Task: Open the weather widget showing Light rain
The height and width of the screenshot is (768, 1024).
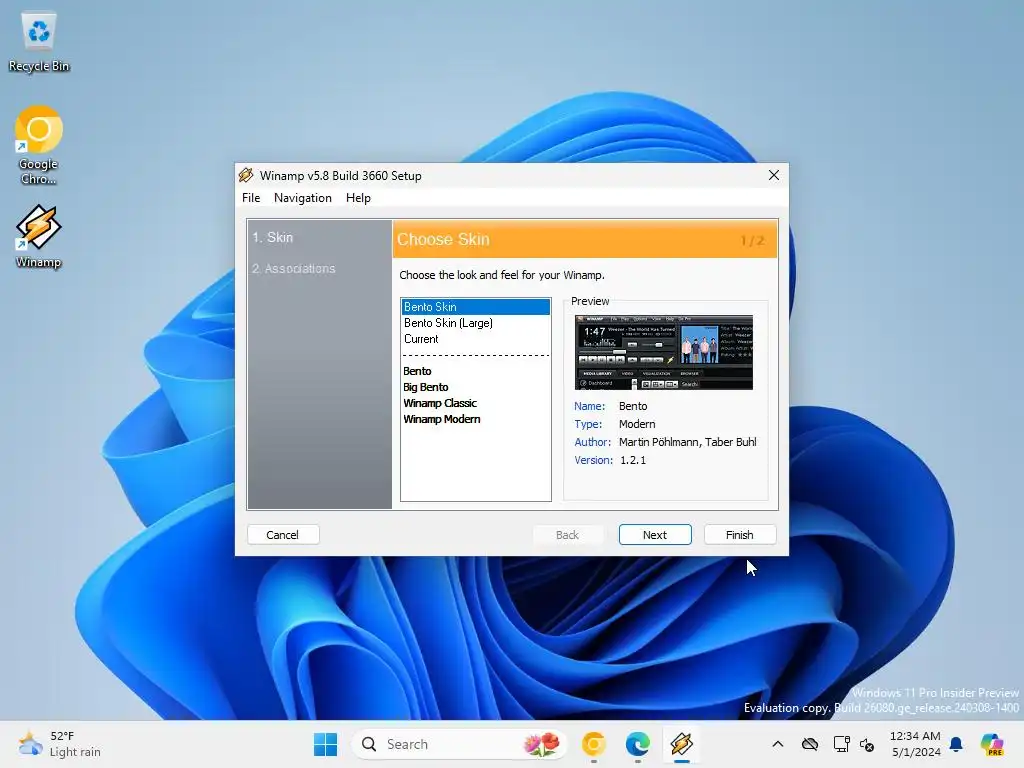Action: coord(60,744)
